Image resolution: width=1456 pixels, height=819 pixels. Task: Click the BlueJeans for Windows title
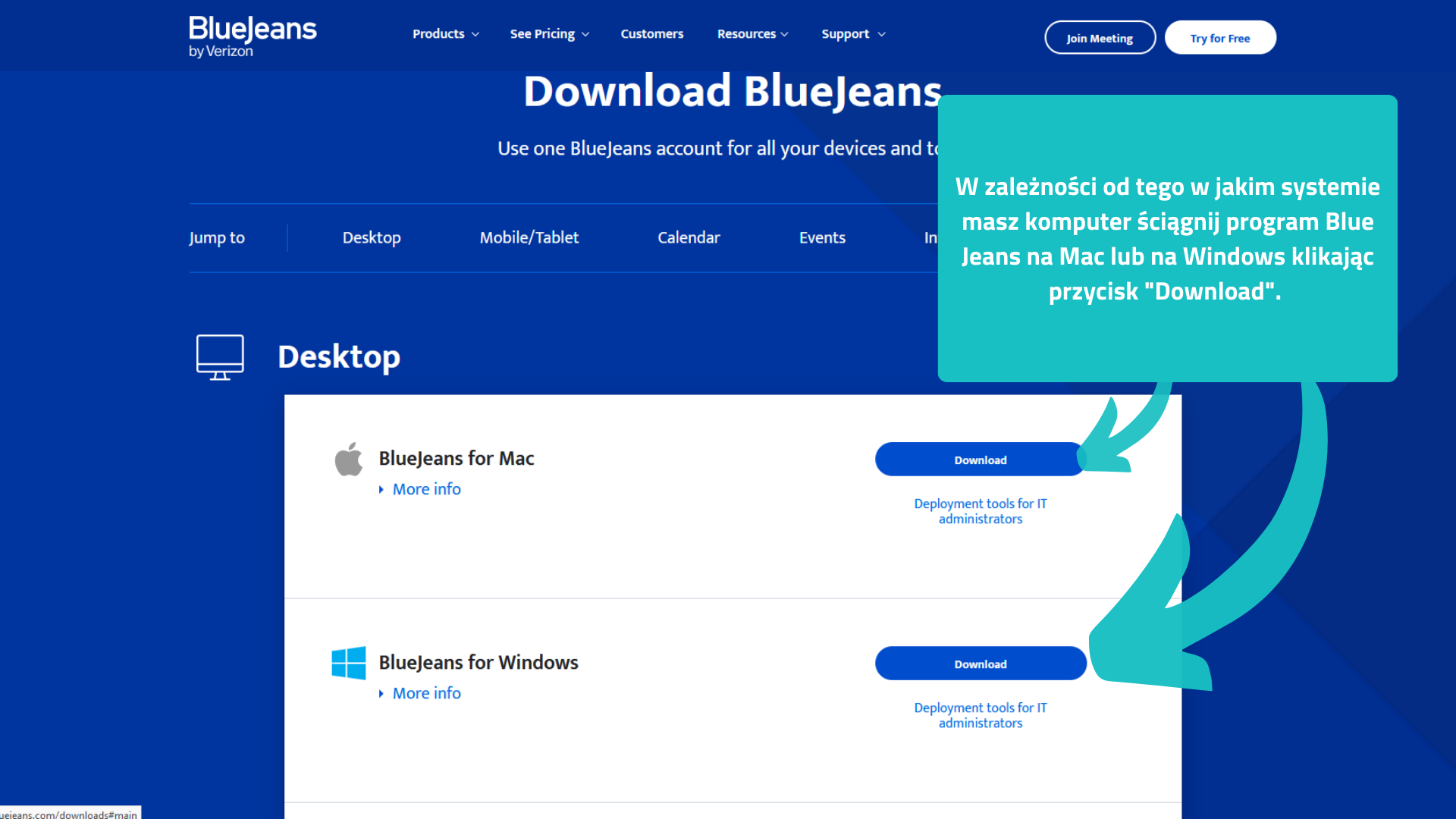pyautogui.click(x=479, y=663)
